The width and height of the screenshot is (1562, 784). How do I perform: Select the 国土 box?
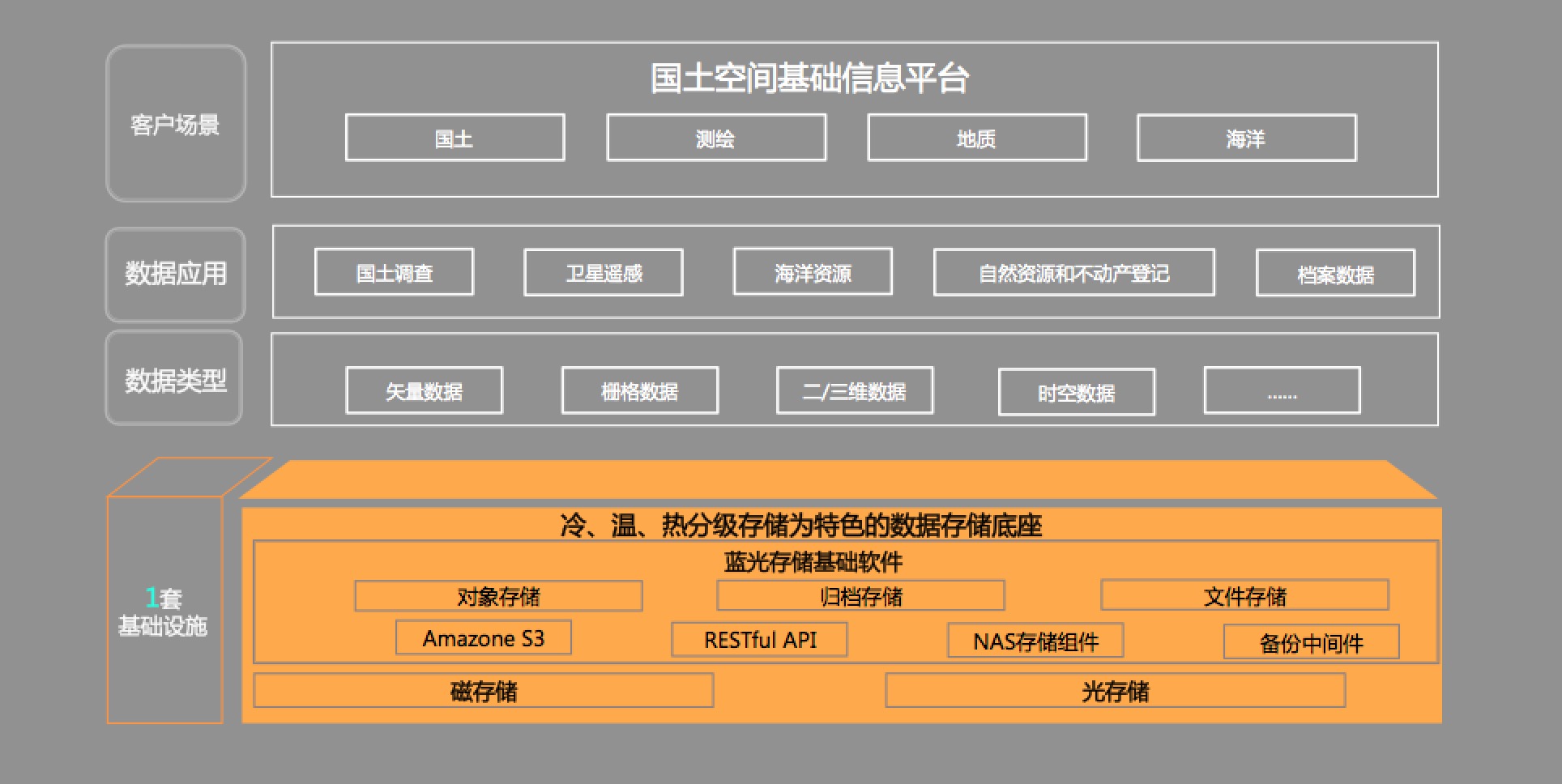tap(455, 138)
